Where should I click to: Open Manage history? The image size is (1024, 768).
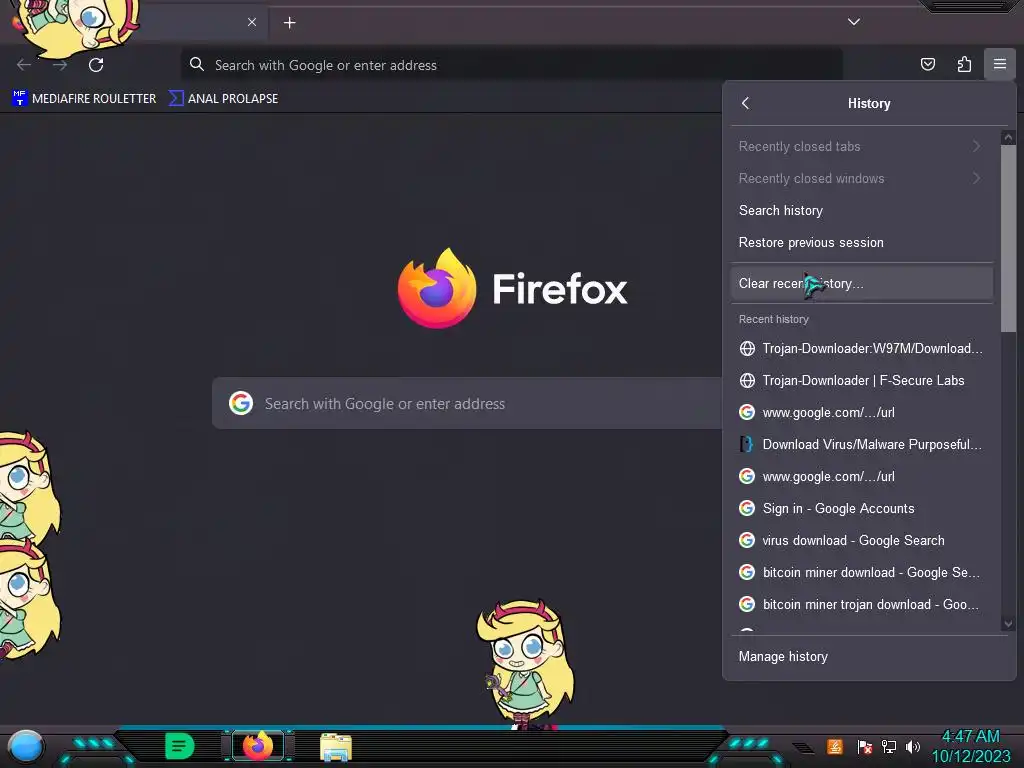coord(869,656)
